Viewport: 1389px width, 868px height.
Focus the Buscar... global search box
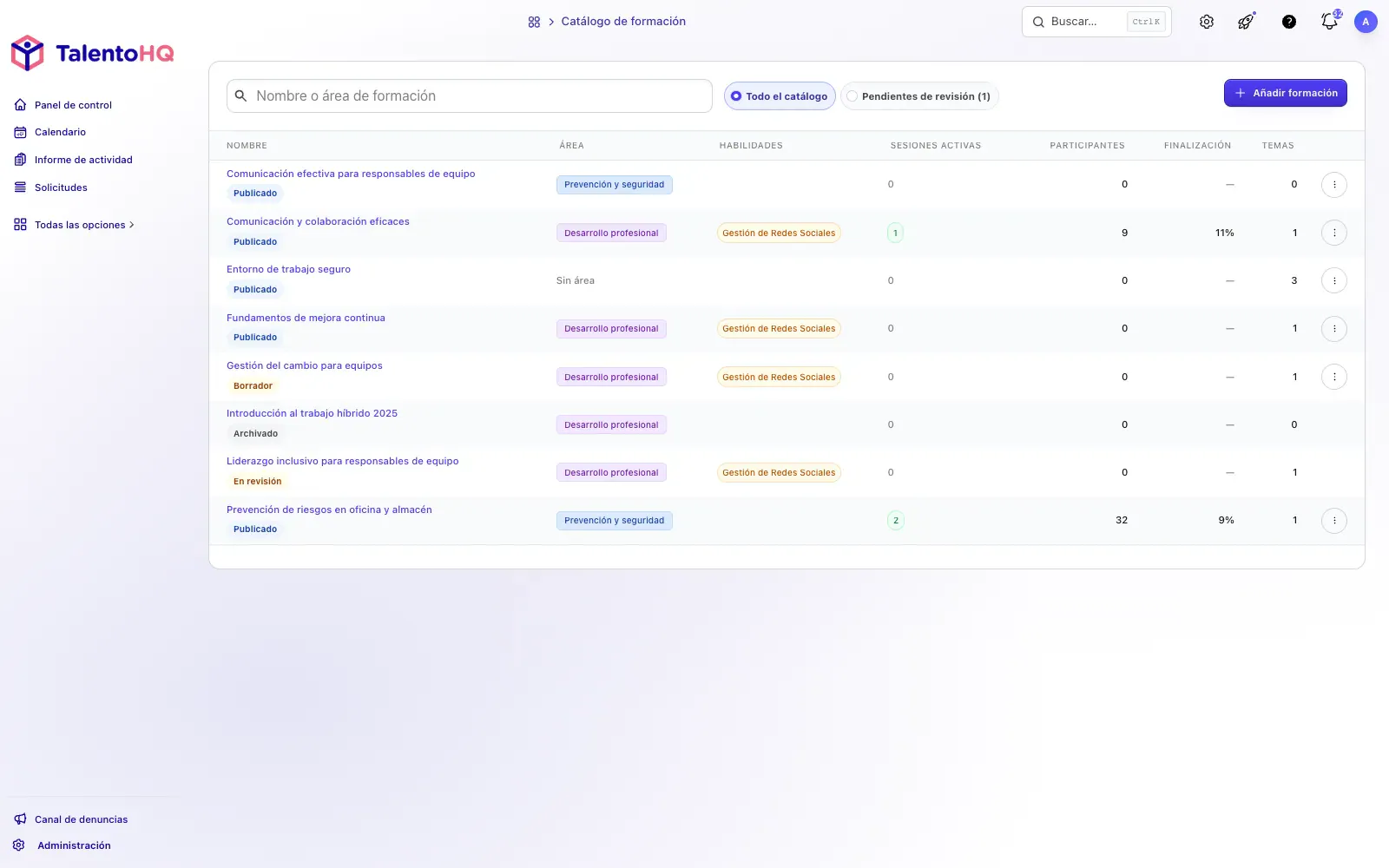1096,22
